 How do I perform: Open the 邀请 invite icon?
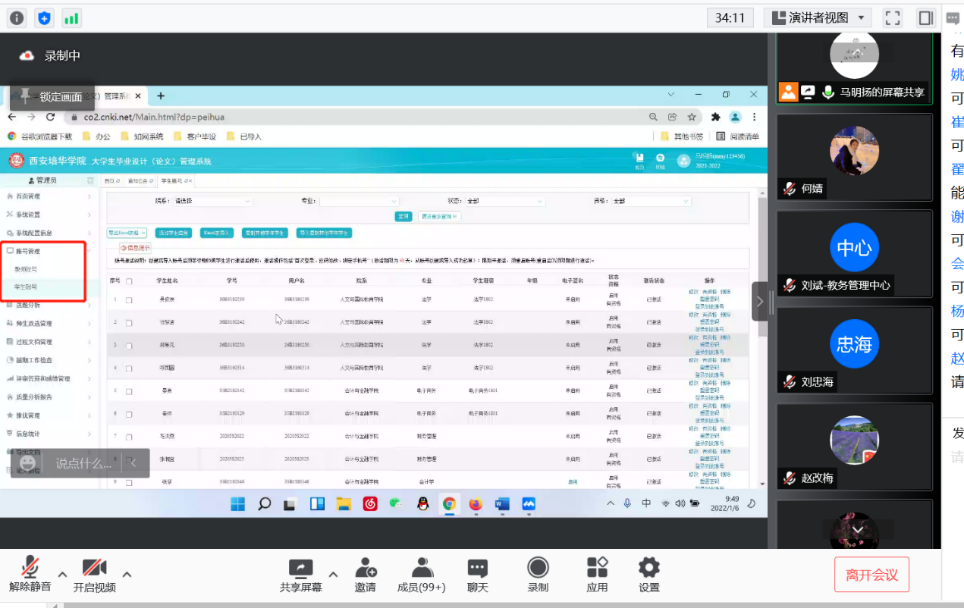tap(365, 567)
